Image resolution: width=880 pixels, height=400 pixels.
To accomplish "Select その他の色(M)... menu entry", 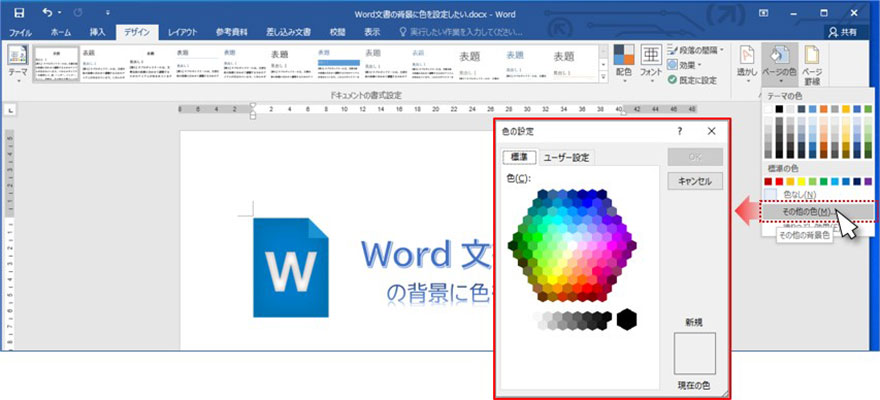I will coord(805,212).
